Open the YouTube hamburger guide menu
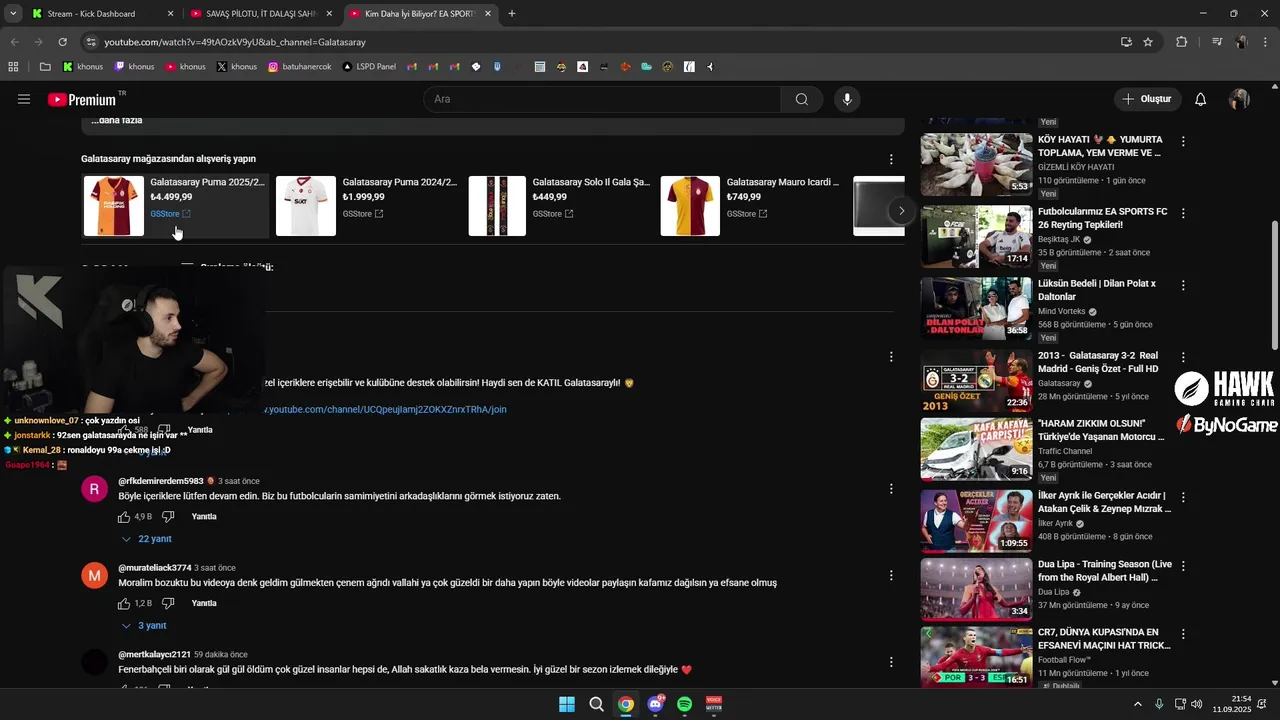The width and height of the screenshot is (1280, 720). pyautogui.click(x=24, y=99)
